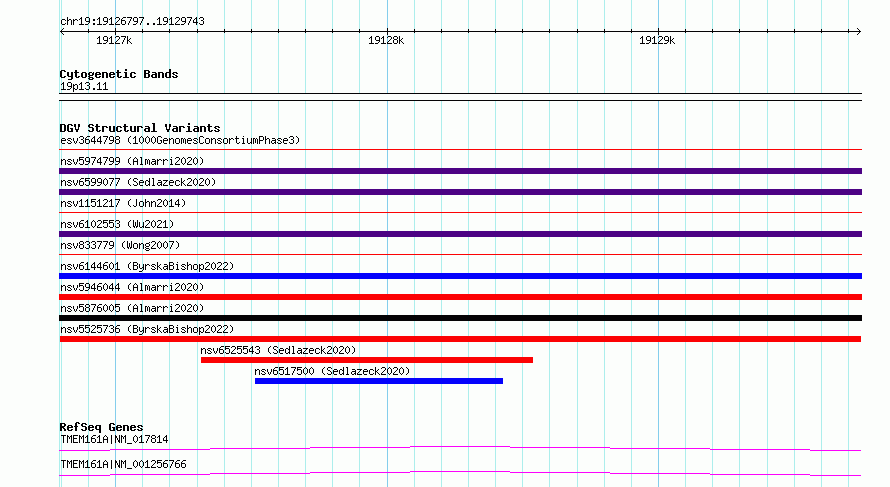Click the short red bar under nsv6525543
The height and width of the screenshot is (487, 890).
[x=367, y=360]
